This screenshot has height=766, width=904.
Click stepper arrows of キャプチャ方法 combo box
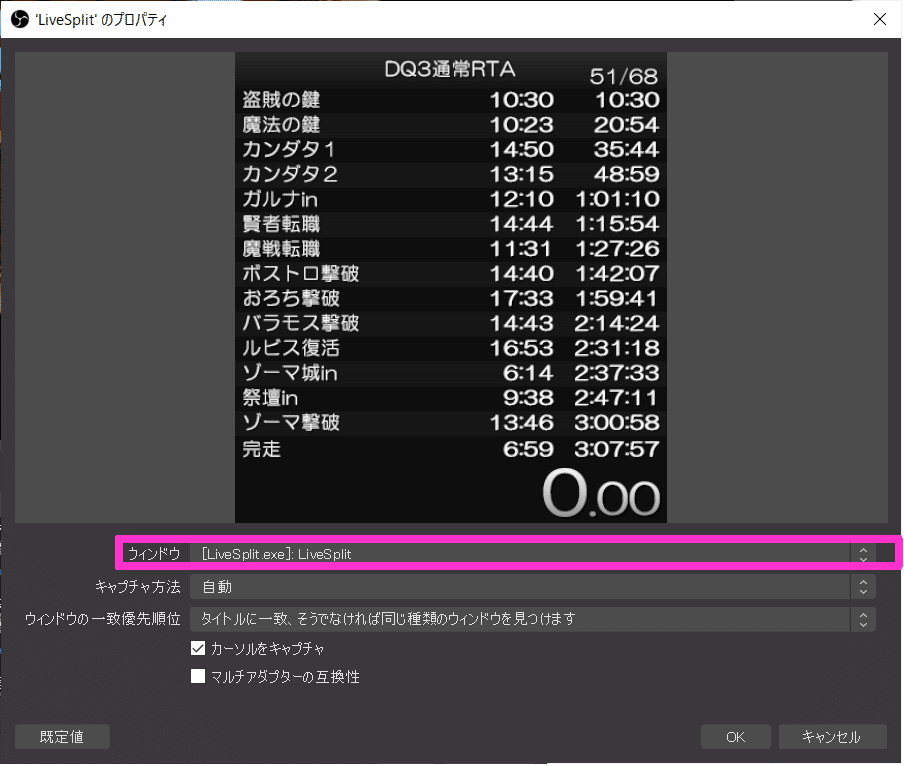pos(863,587)
